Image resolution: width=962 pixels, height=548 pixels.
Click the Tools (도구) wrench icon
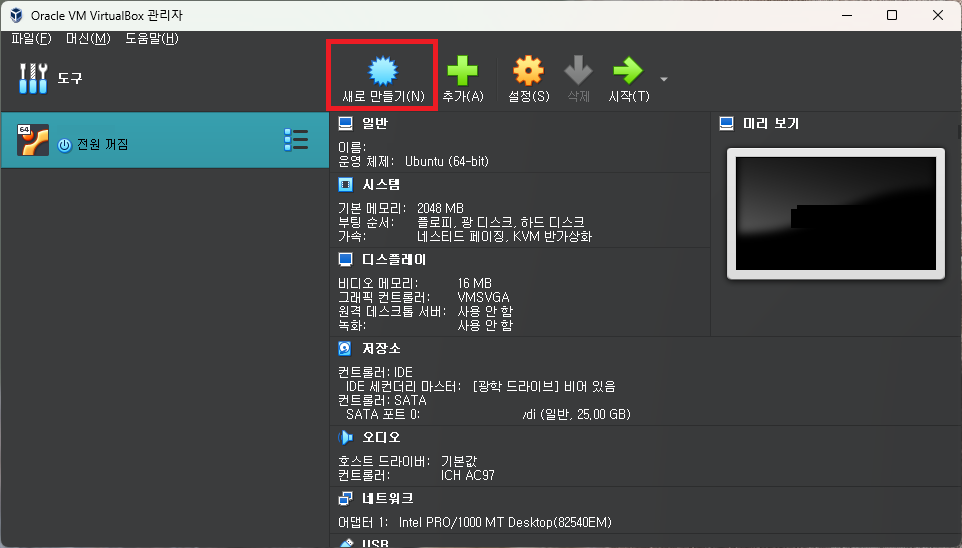[x=33, y=79]
